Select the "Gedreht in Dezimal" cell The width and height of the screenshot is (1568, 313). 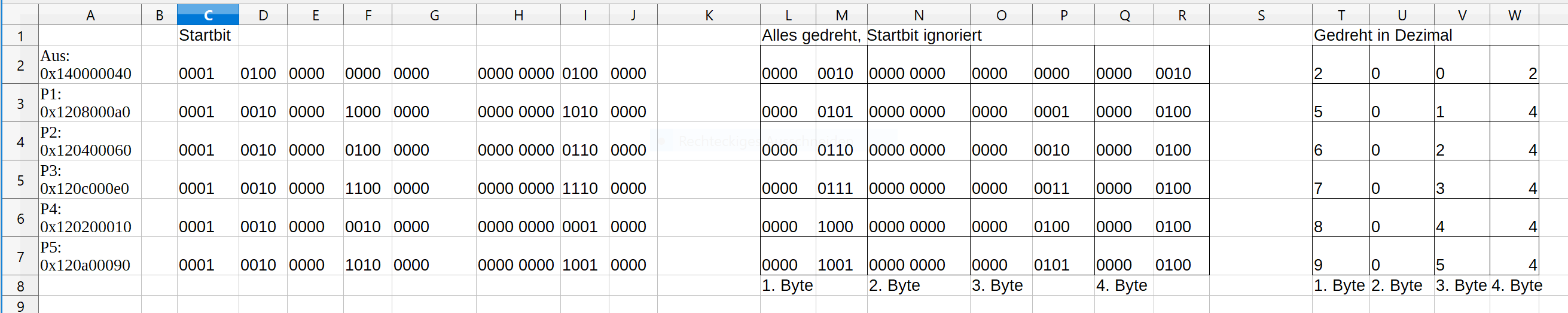point(1383,35)
